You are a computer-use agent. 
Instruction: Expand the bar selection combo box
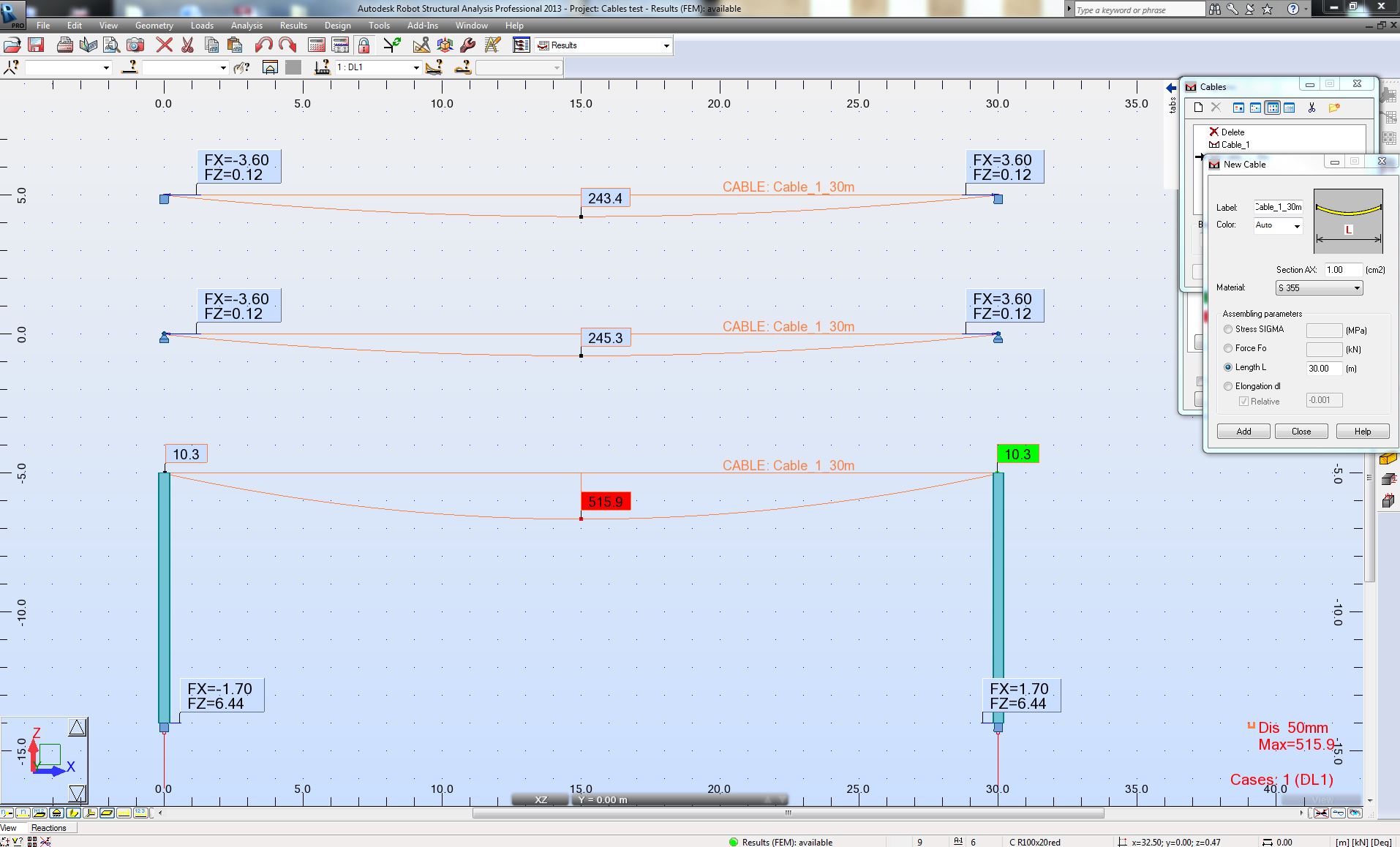[x=223, y=68]
